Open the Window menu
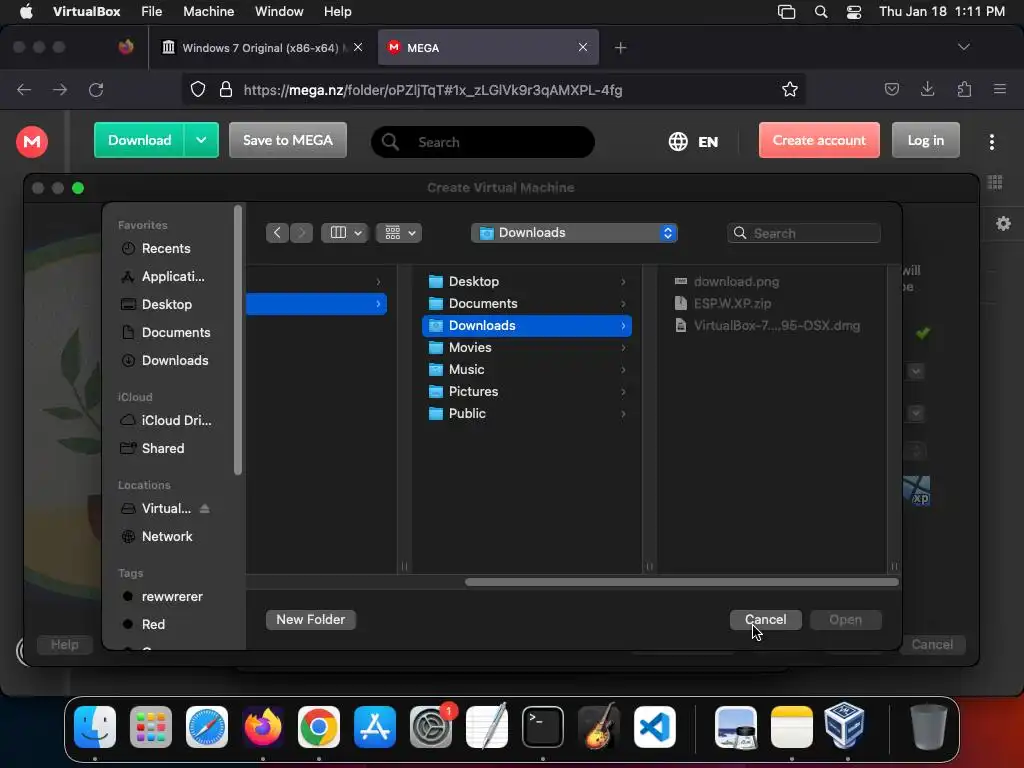Viewport: 1024px width, 768px height. pos(279,12)
